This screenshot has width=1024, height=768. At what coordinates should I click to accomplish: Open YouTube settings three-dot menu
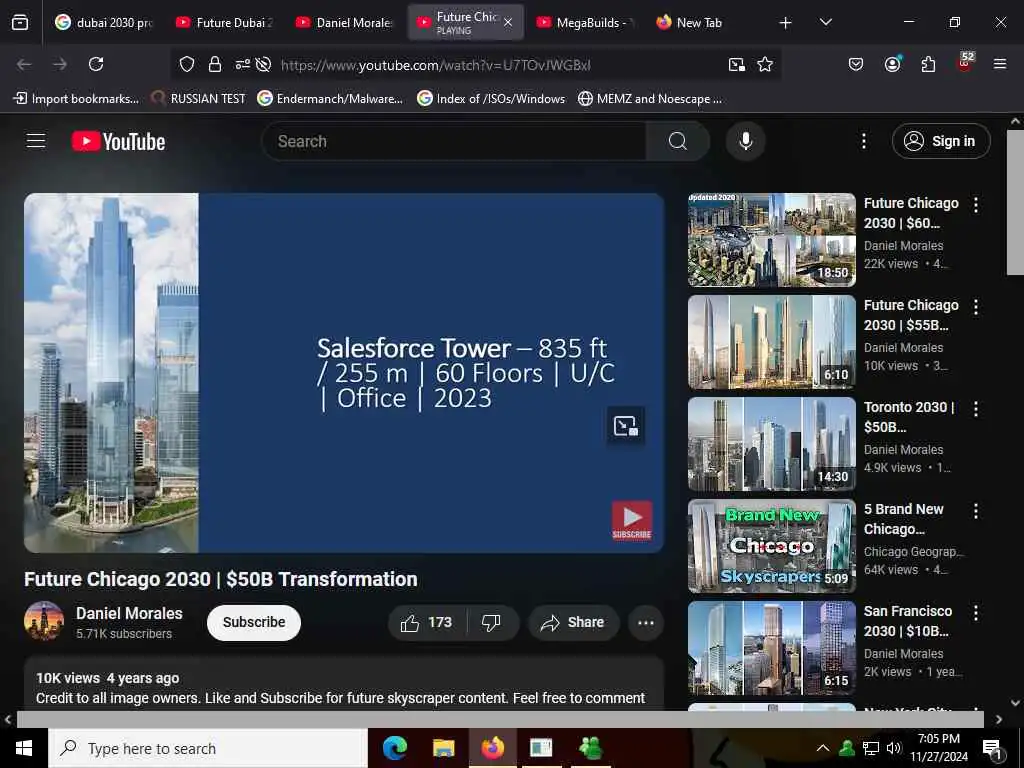[863, 141]
